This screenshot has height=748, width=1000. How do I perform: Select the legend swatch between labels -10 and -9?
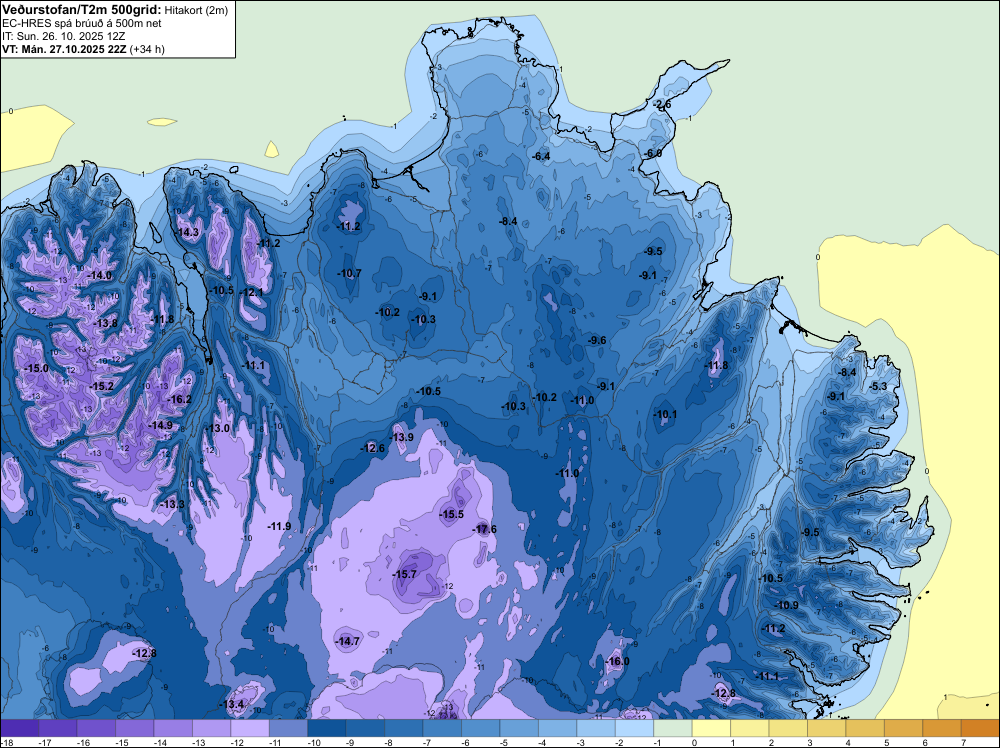[x=327, y=728]
